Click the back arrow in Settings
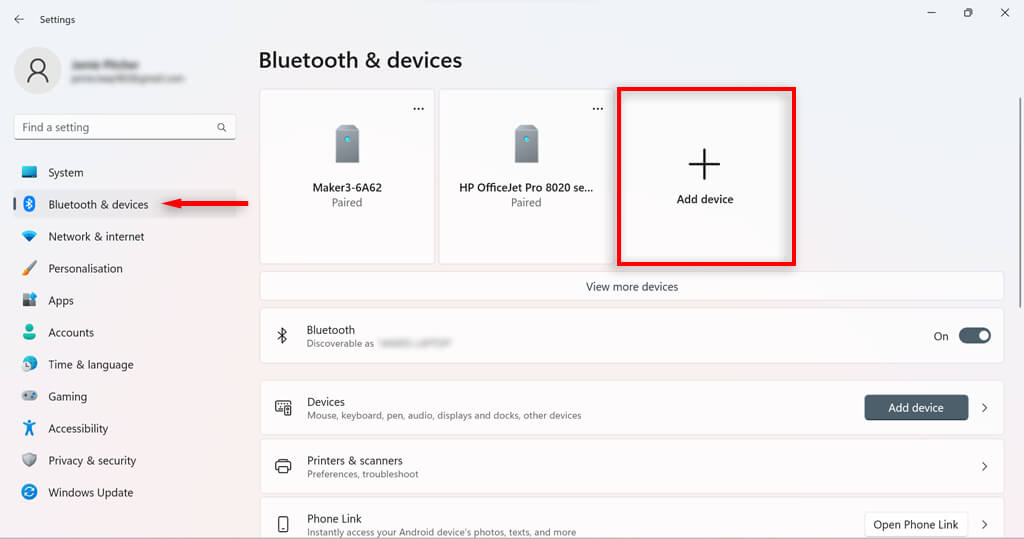 pos(19,19)
